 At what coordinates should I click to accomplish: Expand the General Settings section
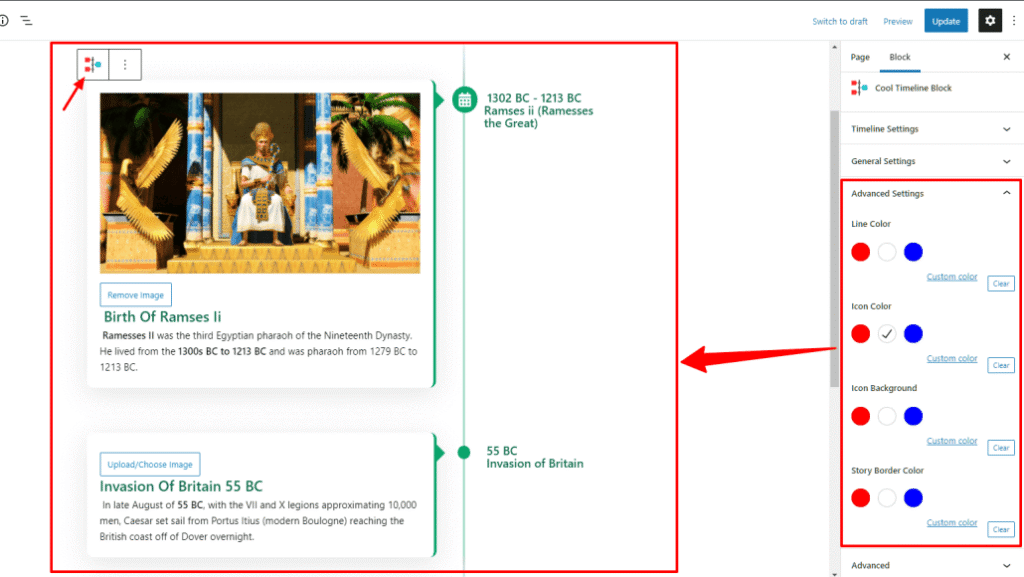click(930, 160)
